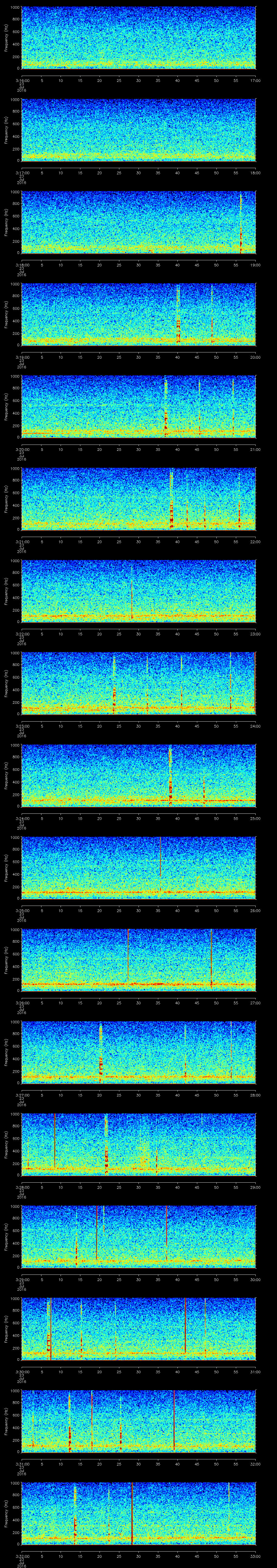The image size is (277, 1568).
Task: Click the 3:16:00 start time label
Action: [22, 80]
